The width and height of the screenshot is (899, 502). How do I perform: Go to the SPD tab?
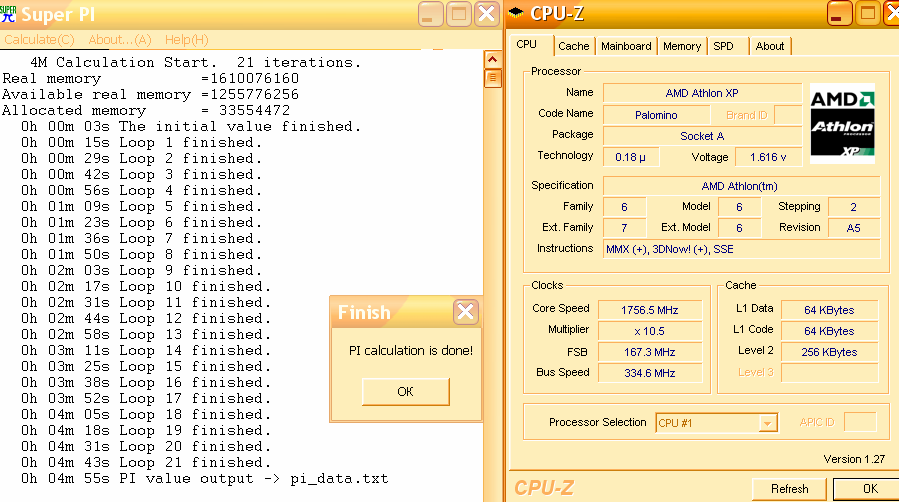723,46
